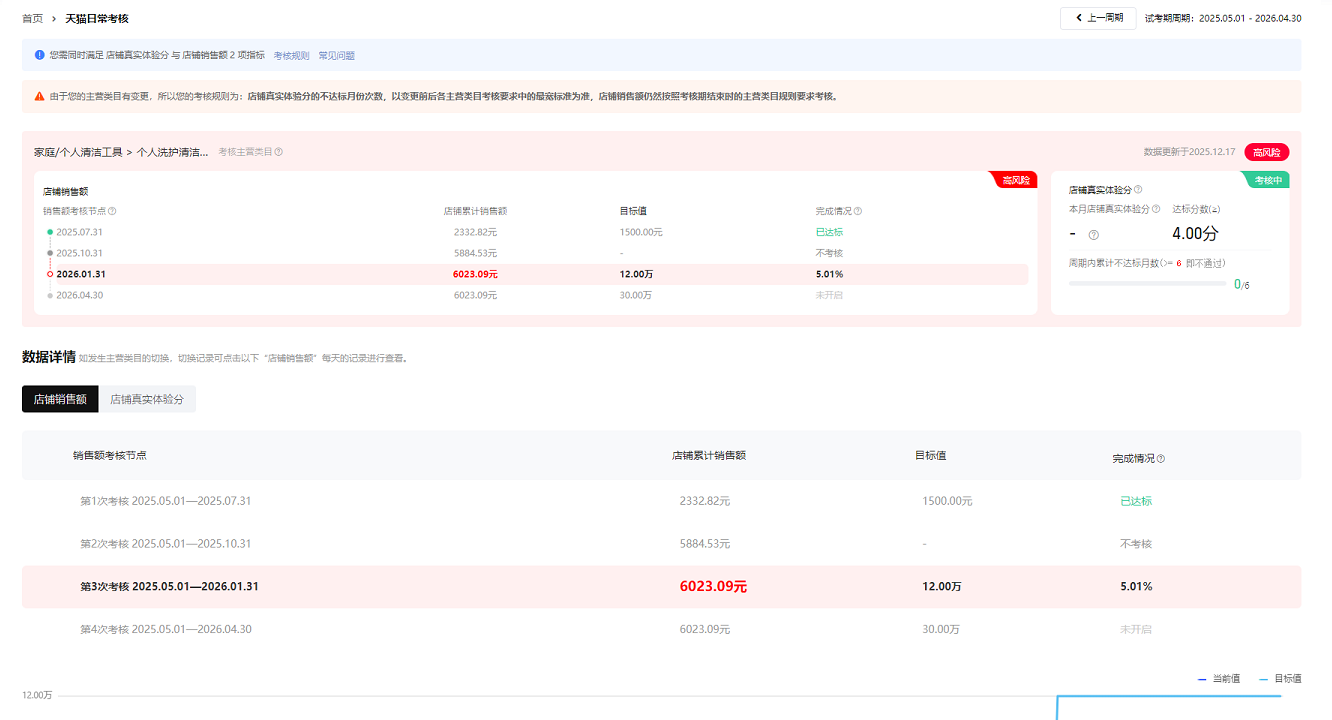Switch to the 店铺真实体验分 tab

coord(147,399)
